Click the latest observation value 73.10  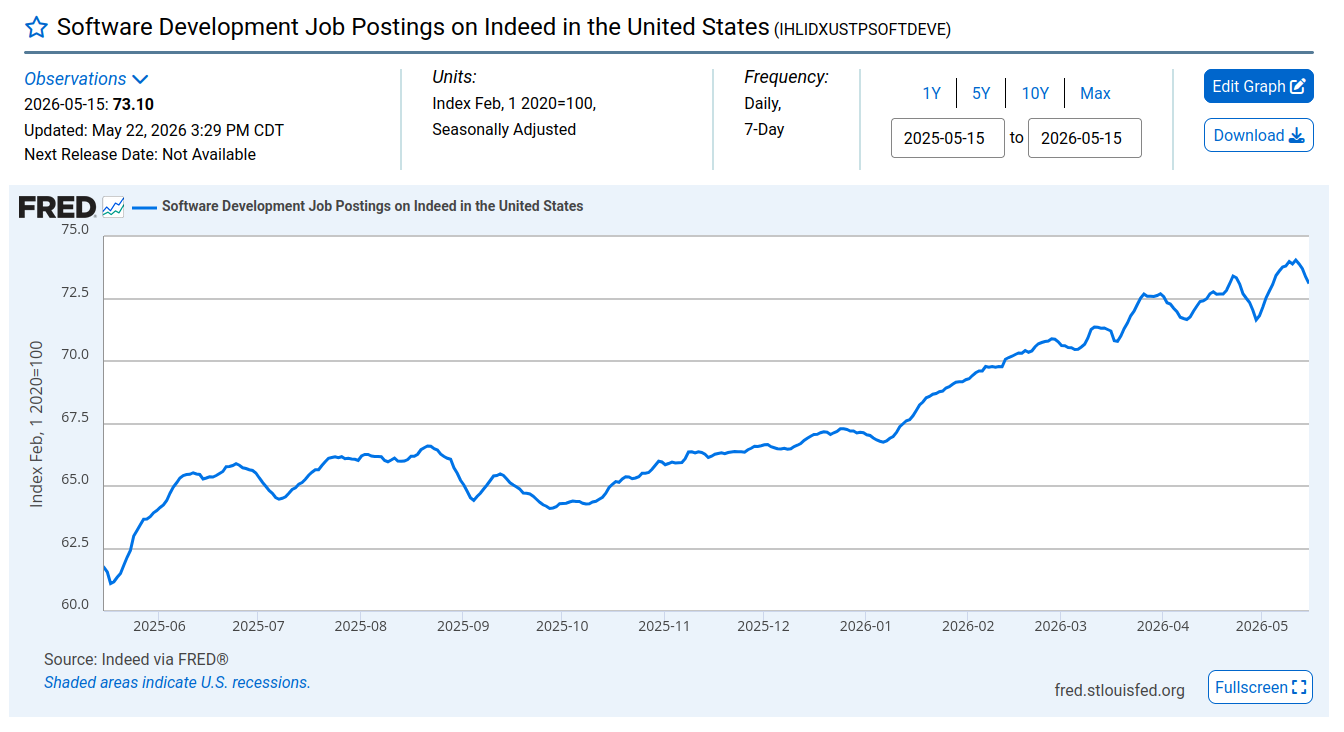(x=133, y=104)
